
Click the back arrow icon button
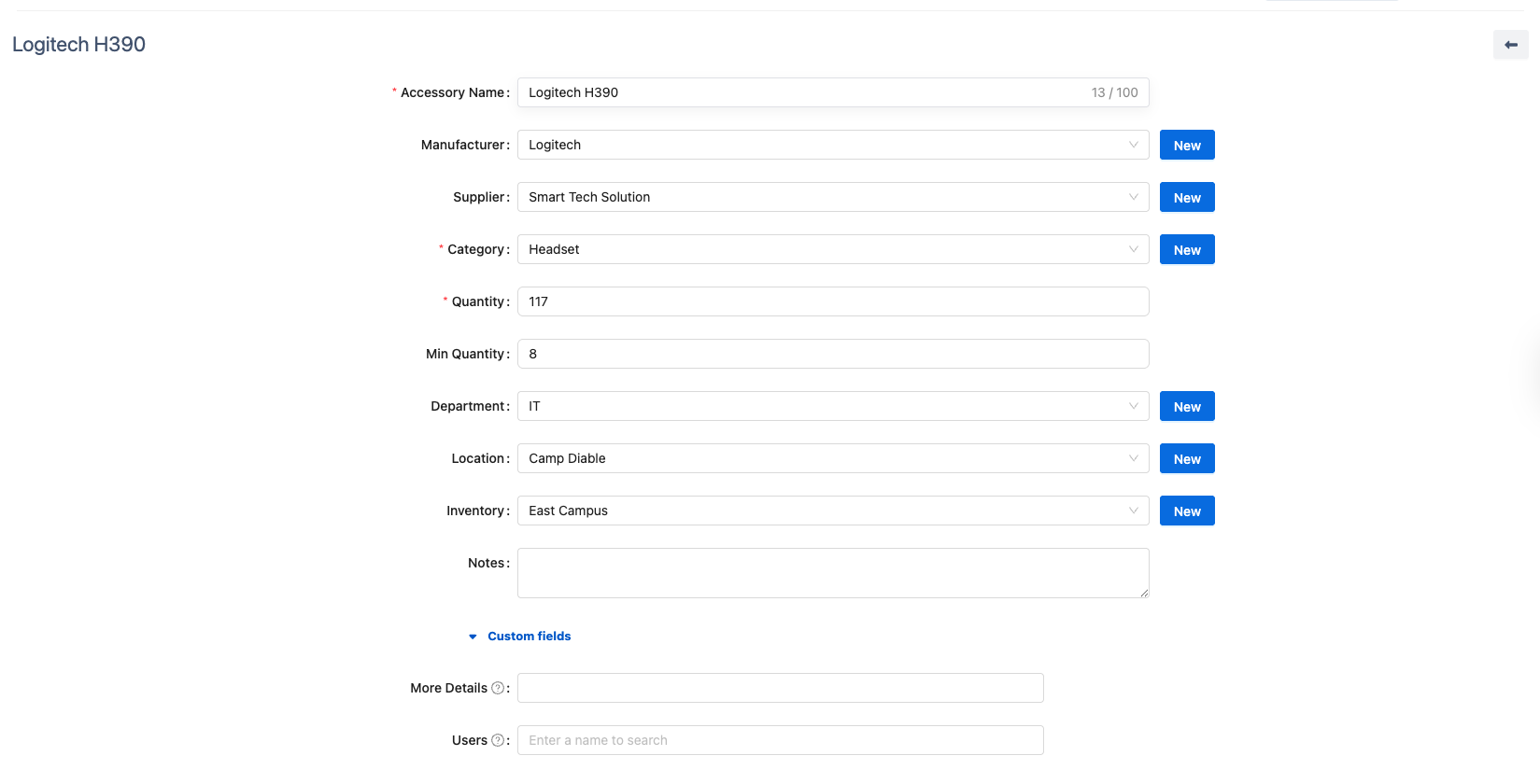[x=1510, y=45]
